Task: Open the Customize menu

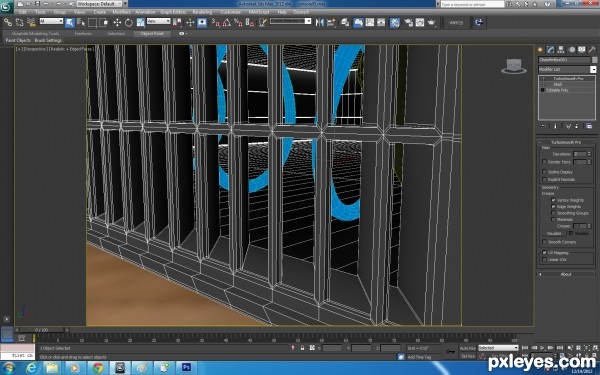Action: tap(231, 12)
